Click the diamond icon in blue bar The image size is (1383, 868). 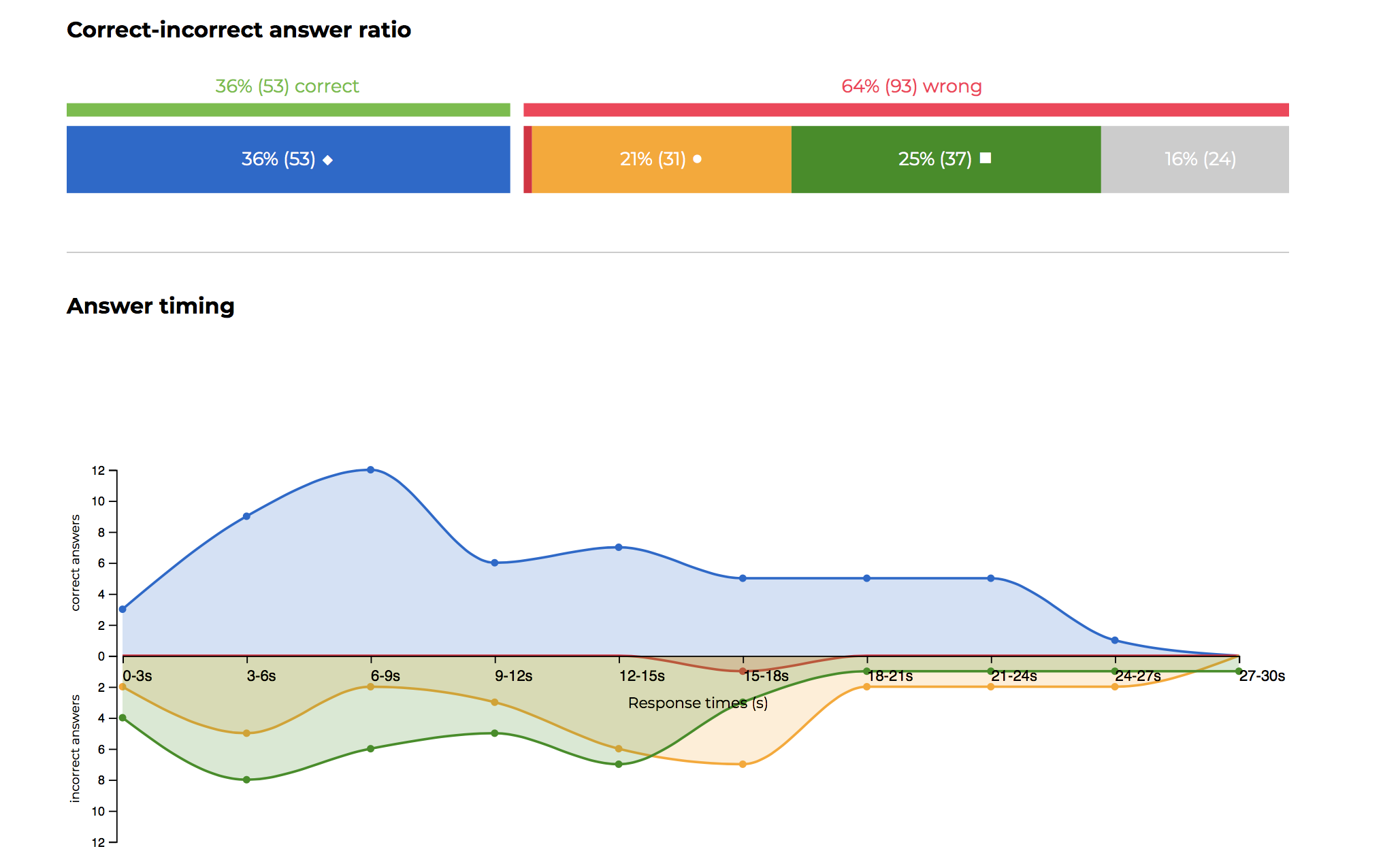[x=327, y=160]
